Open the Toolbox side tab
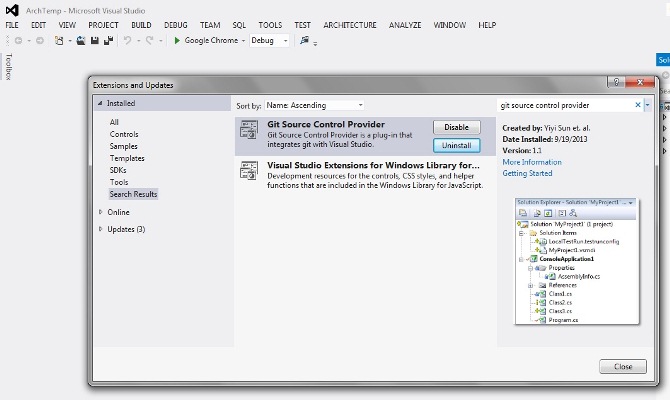 [8, 67]
